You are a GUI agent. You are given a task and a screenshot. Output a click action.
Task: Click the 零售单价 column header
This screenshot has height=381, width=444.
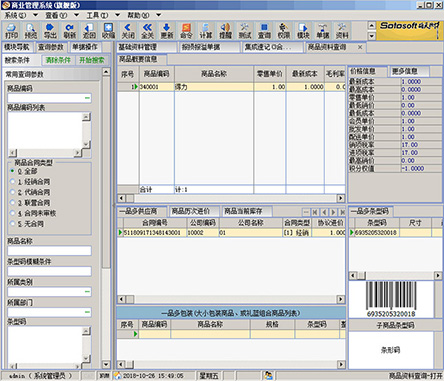tap(269, 74)
